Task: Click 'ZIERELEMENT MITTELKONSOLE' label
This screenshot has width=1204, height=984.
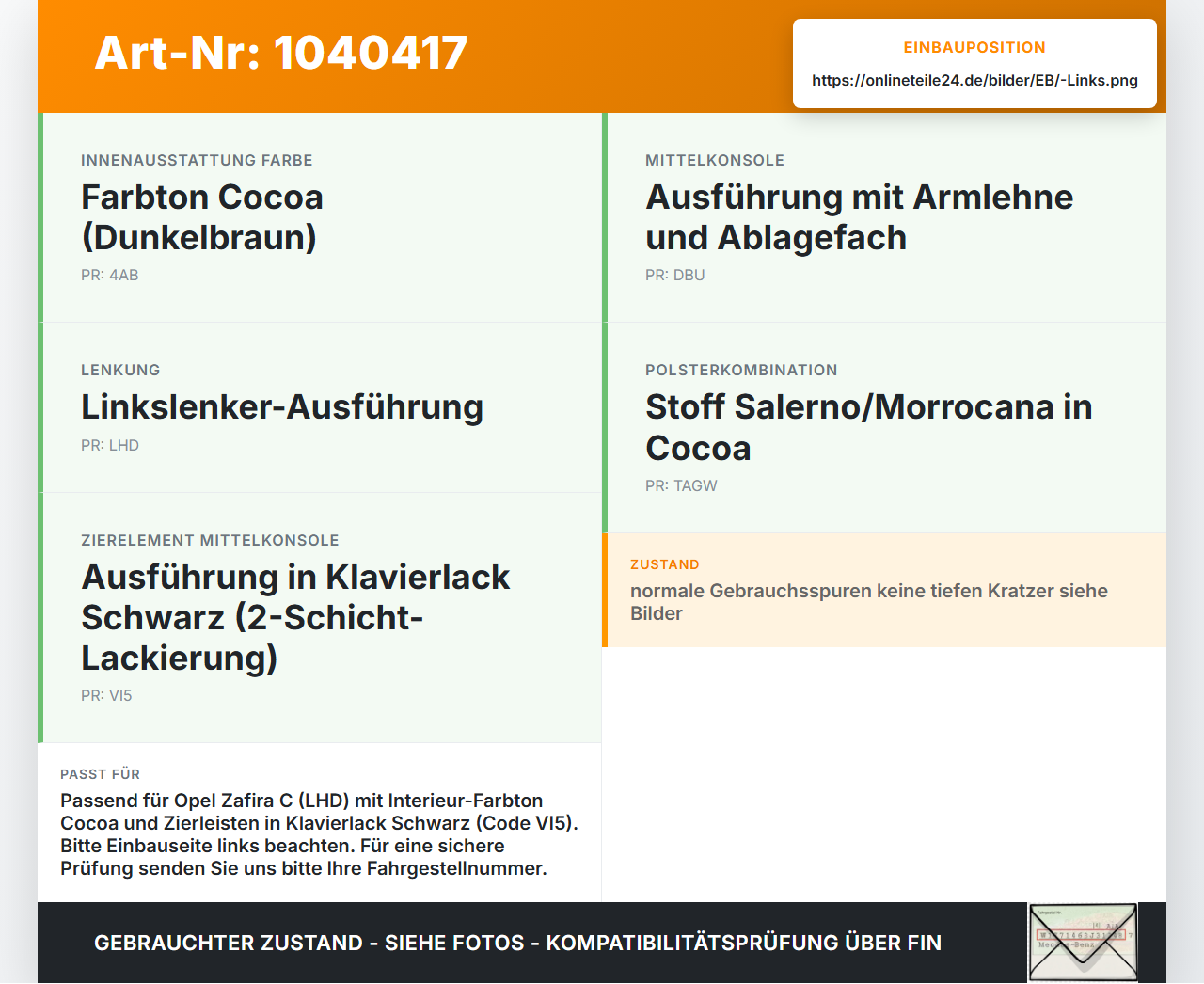Action: click(x=210, y=540)
